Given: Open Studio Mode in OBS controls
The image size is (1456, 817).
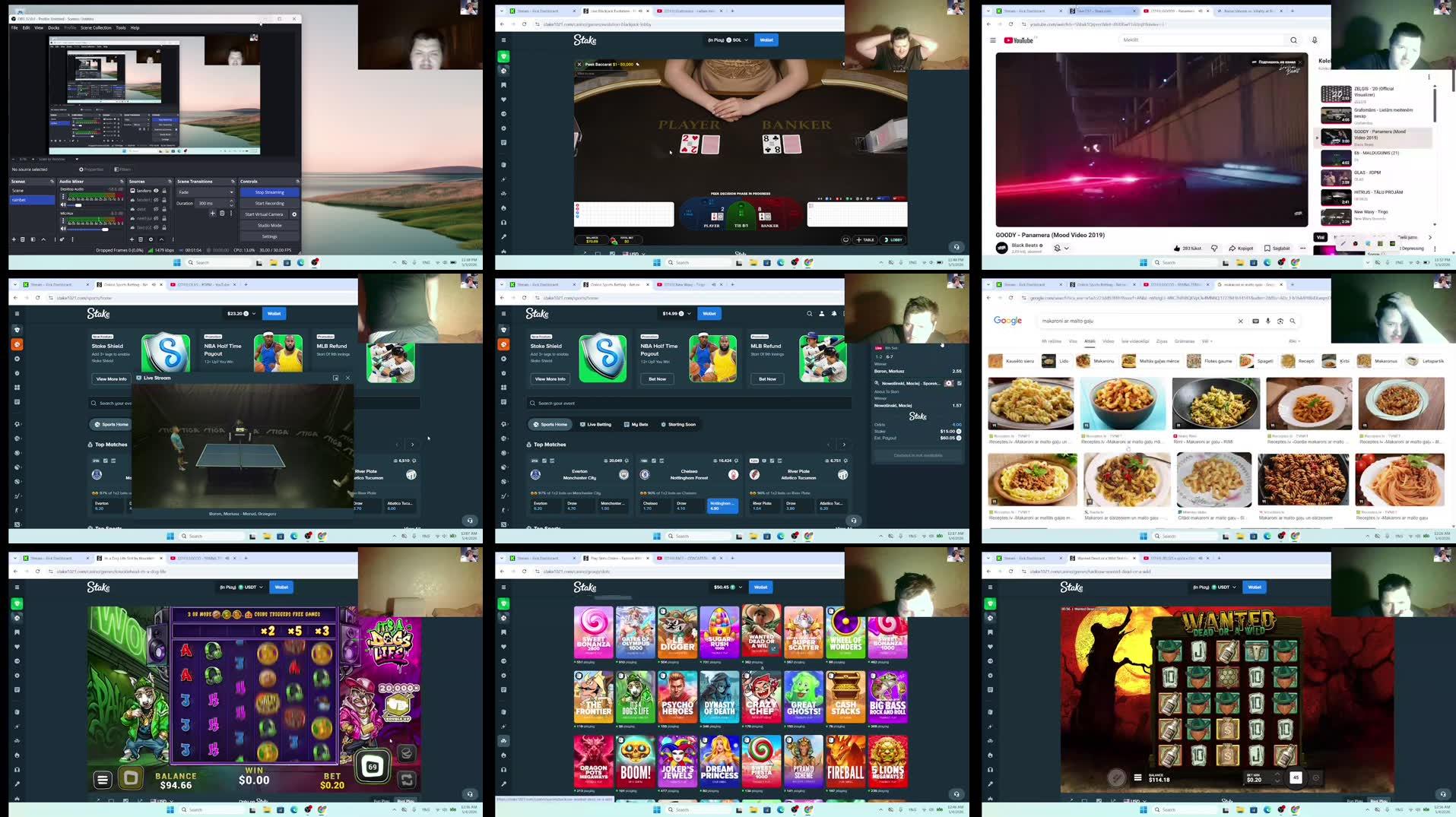Looking at the screenshot, I should coord(269,225).
